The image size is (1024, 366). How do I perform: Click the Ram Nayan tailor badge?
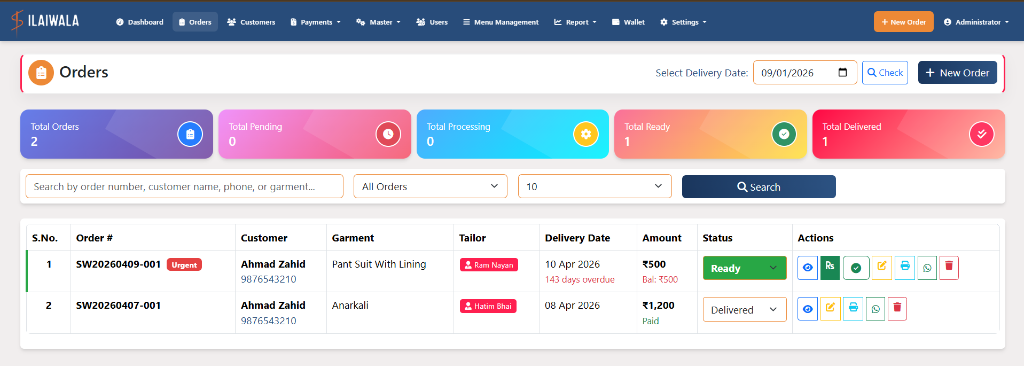click(488, 265)
